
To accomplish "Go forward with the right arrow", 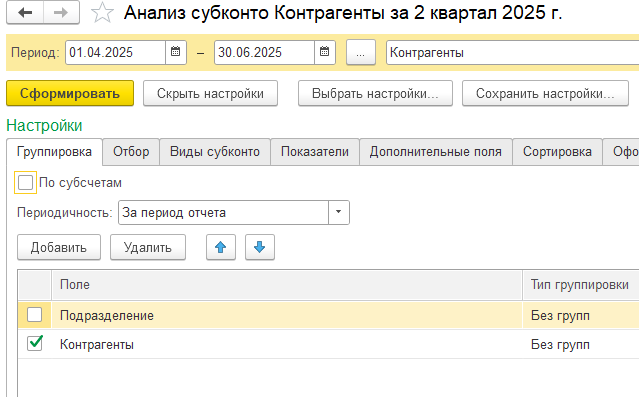I will 61,13.
